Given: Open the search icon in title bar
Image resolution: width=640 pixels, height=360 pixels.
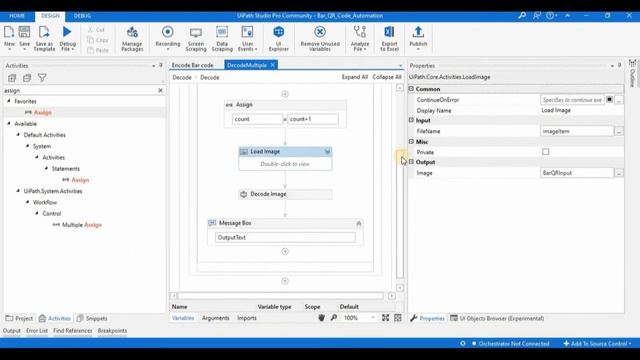Looking at the screenshot, I should (522, 16).
